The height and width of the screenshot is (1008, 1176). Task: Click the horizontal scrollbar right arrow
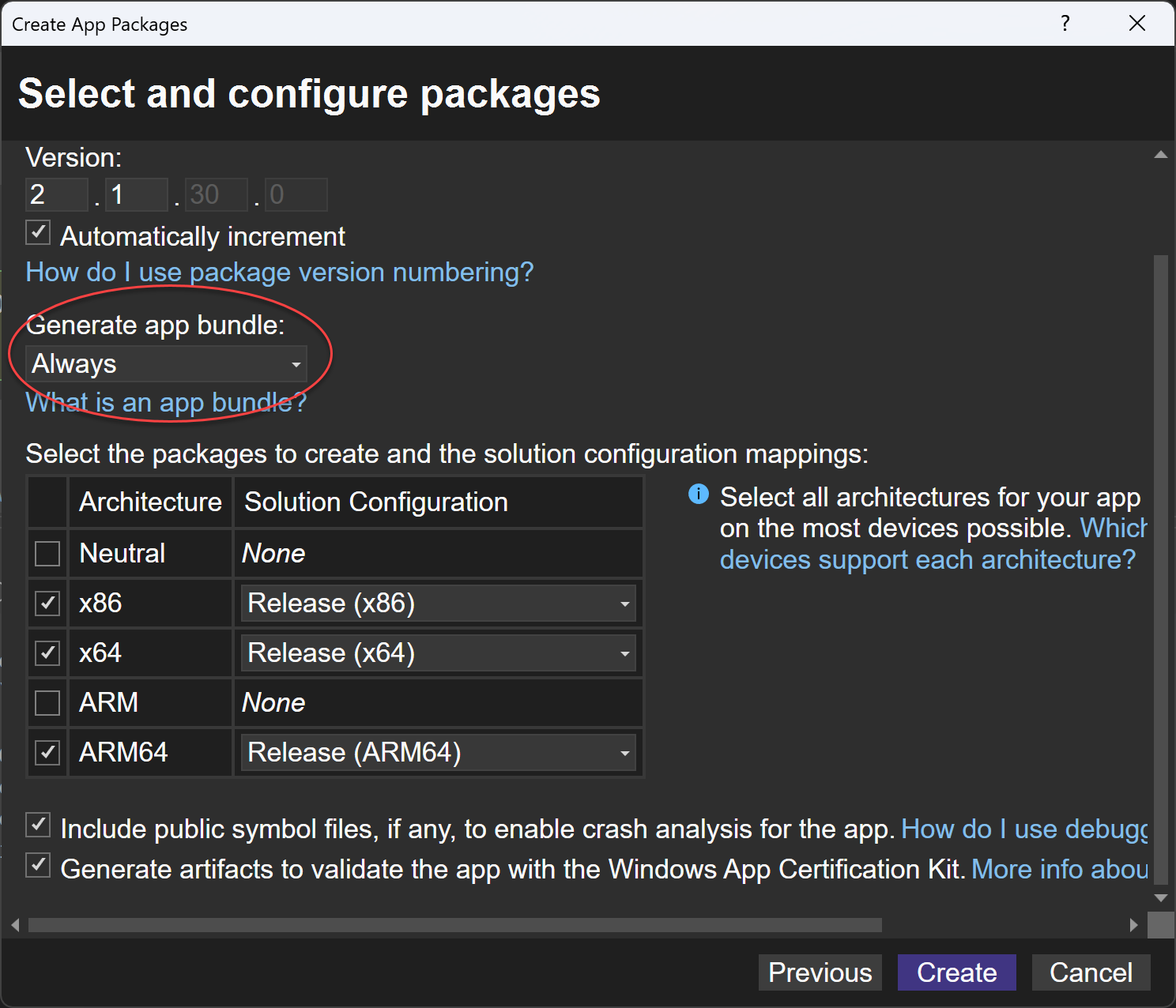point(1133,924)
